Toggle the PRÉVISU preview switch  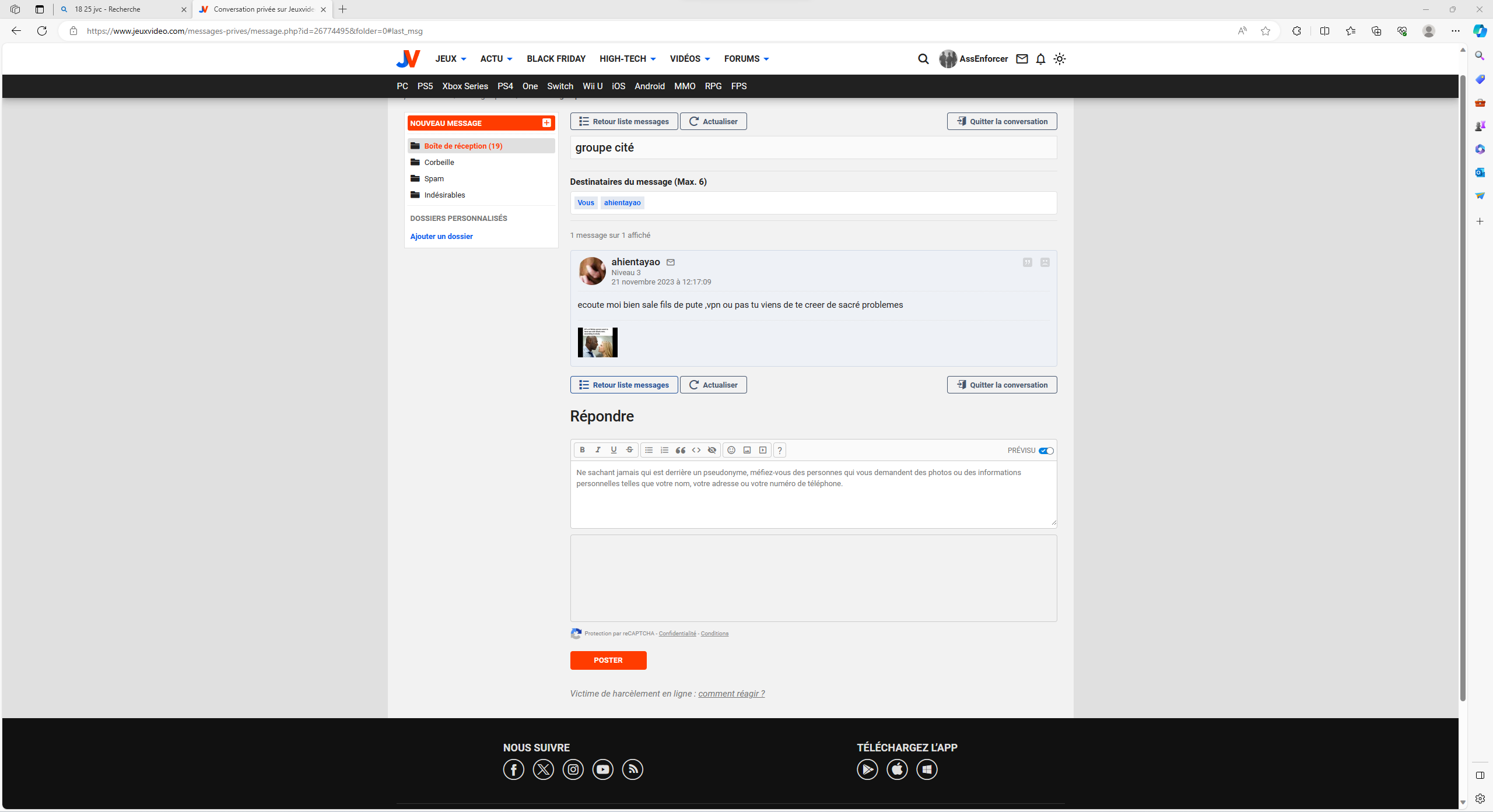[1046, 451]
